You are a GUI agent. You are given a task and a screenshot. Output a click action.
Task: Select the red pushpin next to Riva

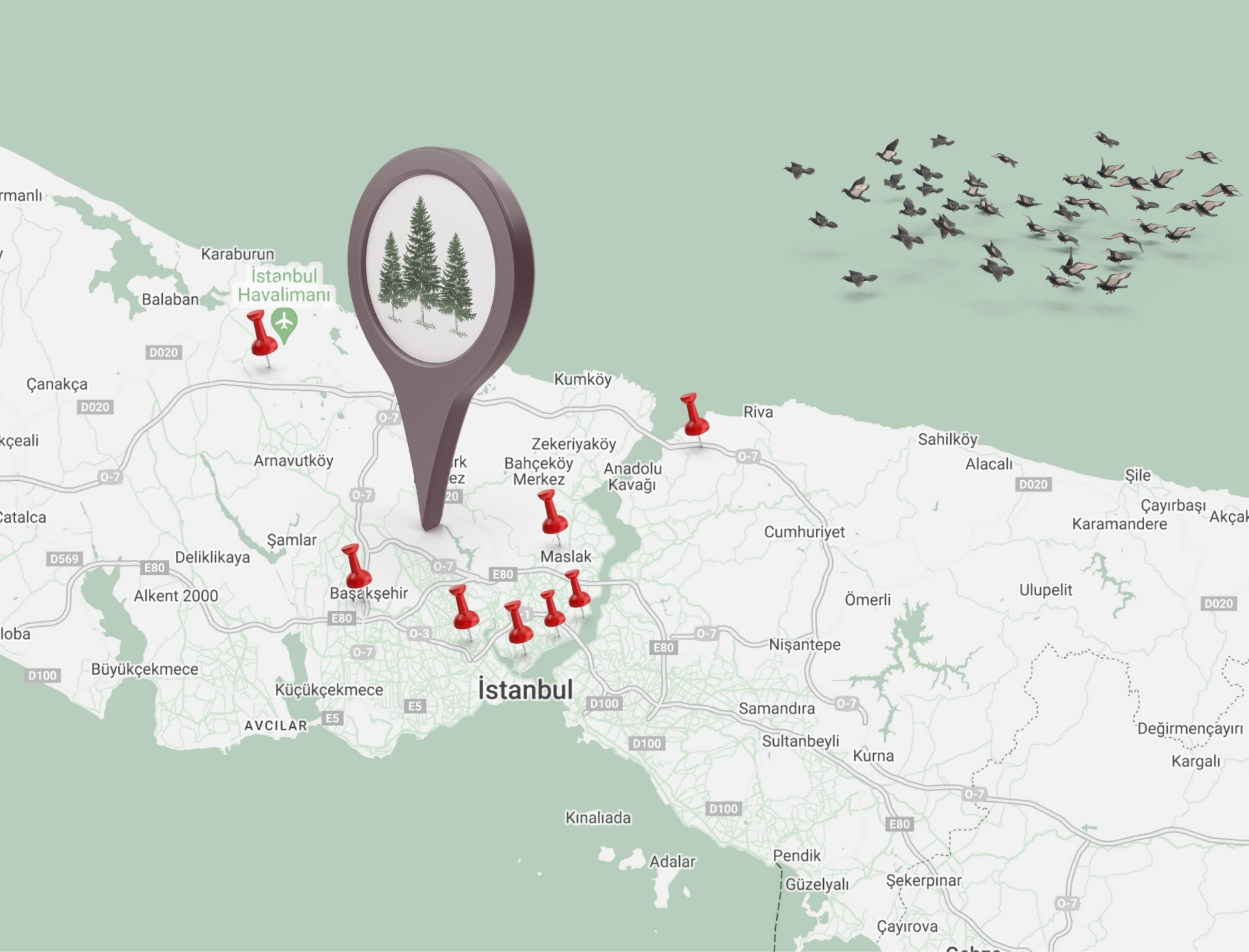(694, 419)
